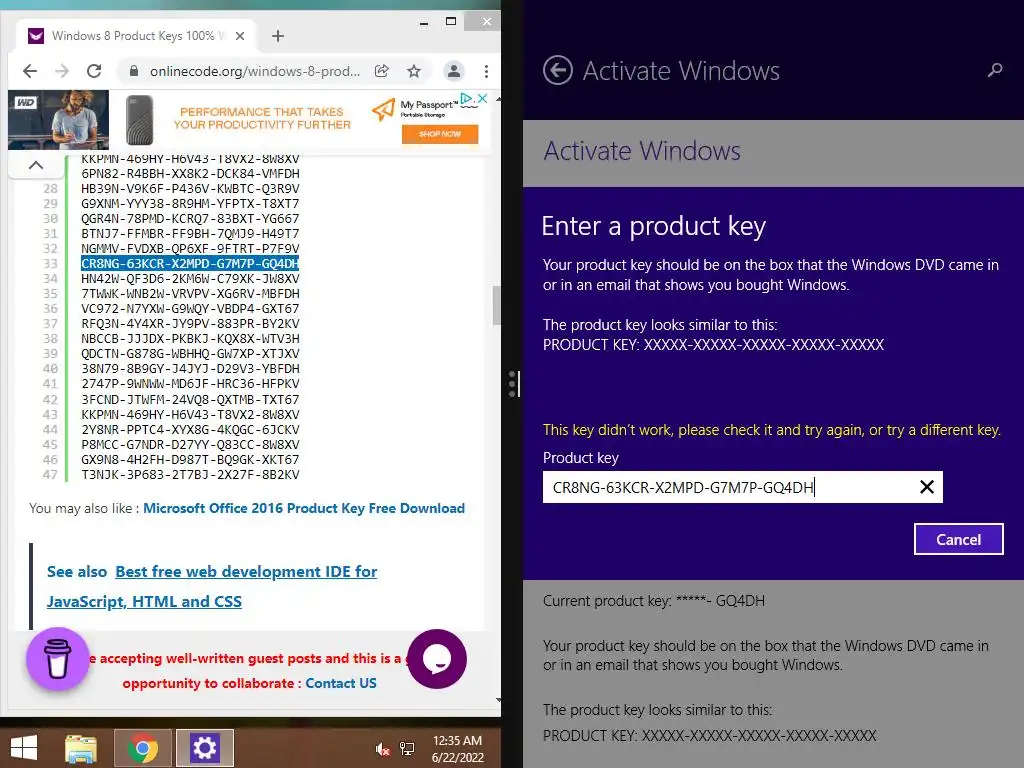Click SHOP NOW in the WD ad
Image resolution: width=1024 pixels, height=768 pixels.
[x=440, y=134]
